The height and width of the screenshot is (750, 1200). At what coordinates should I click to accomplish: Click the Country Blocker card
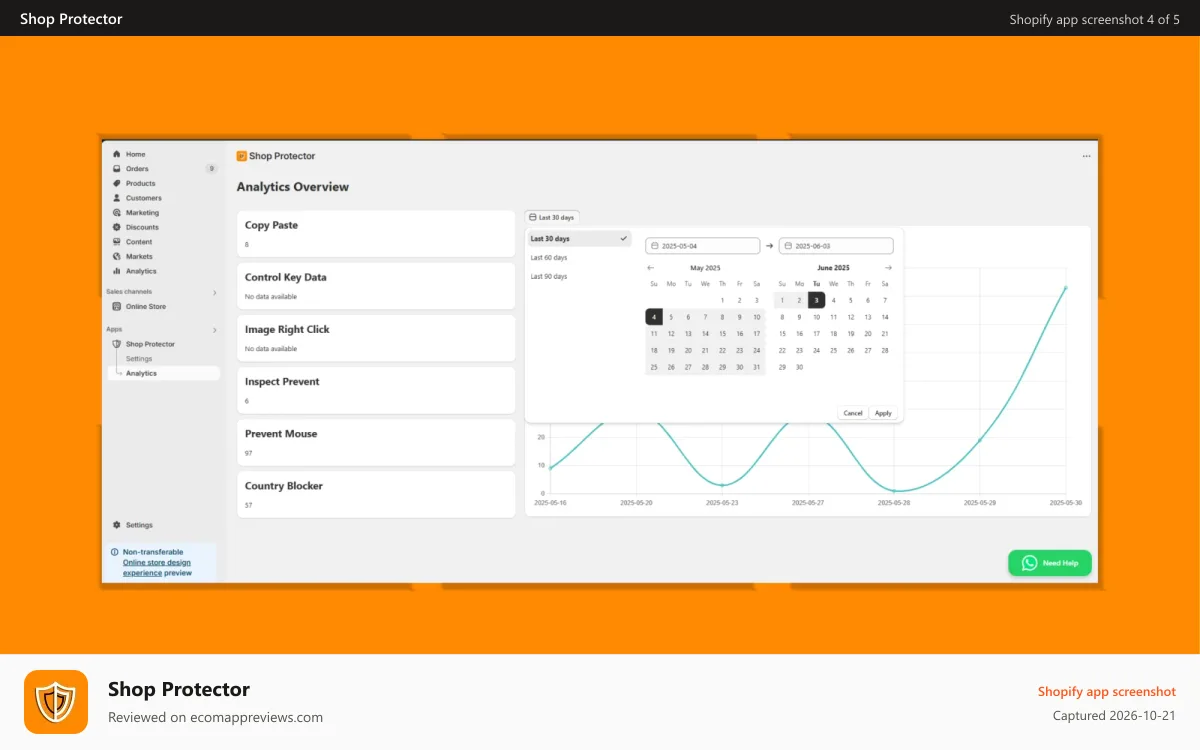[376, 494]
